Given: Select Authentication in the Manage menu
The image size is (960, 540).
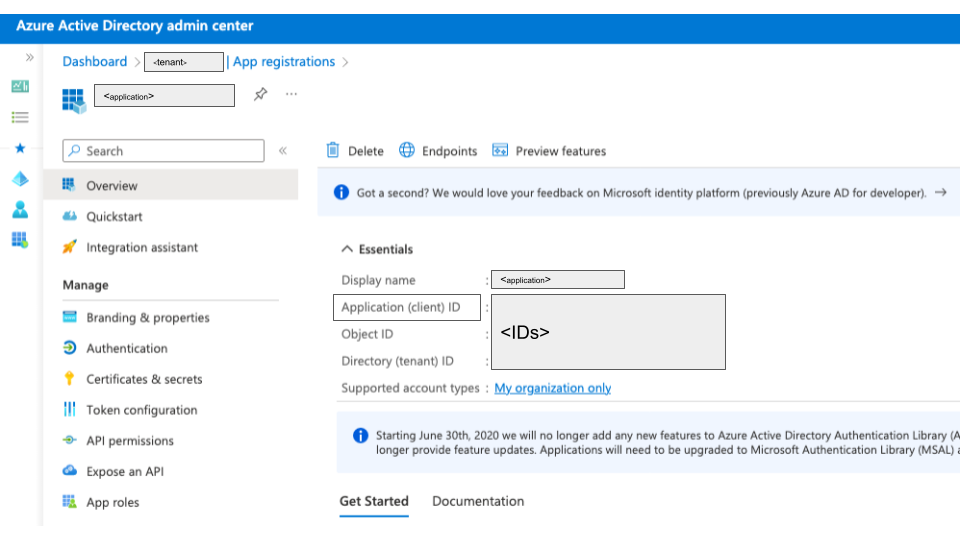Looking at the screenshot, I should [127, 348].
